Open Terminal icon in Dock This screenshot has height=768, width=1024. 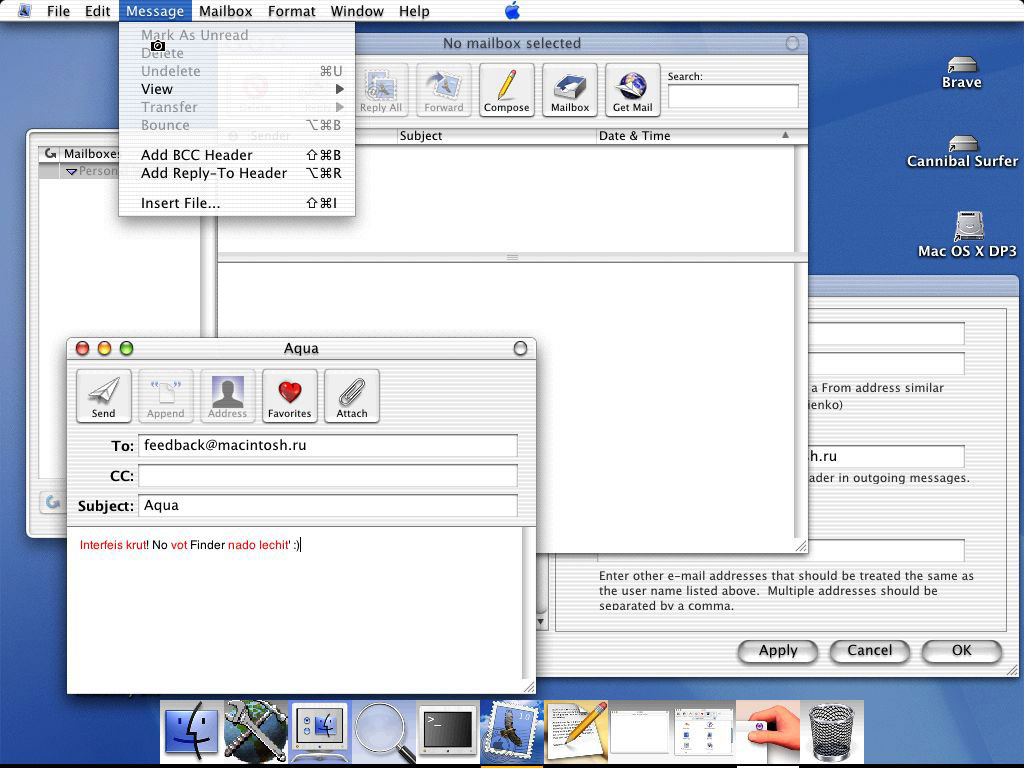[447, 731]
